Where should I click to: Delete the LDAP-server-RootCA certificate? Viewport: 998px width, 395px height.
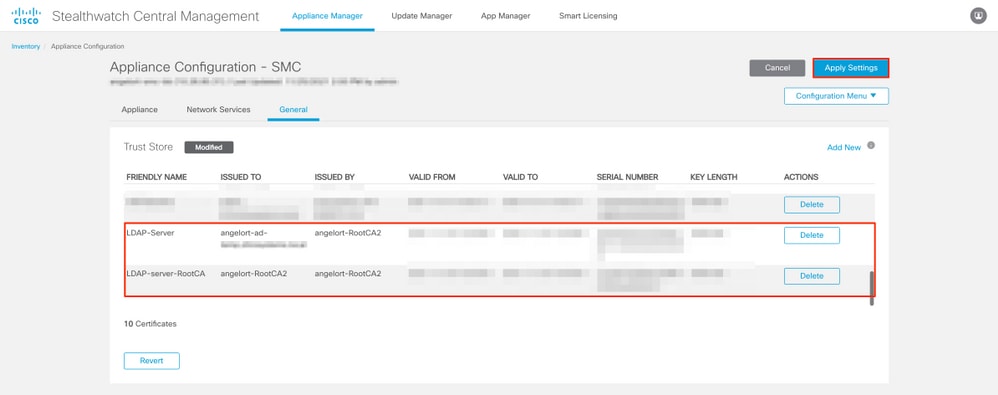pyautogui.click(x=812, y=276)
